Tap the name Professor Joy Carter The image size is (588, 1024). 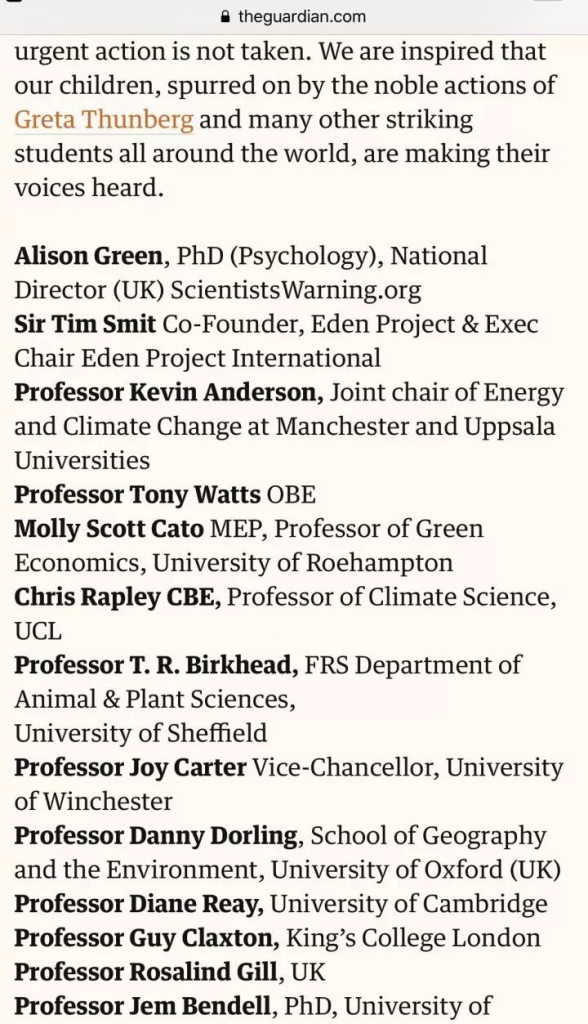(x=131, y=767)
